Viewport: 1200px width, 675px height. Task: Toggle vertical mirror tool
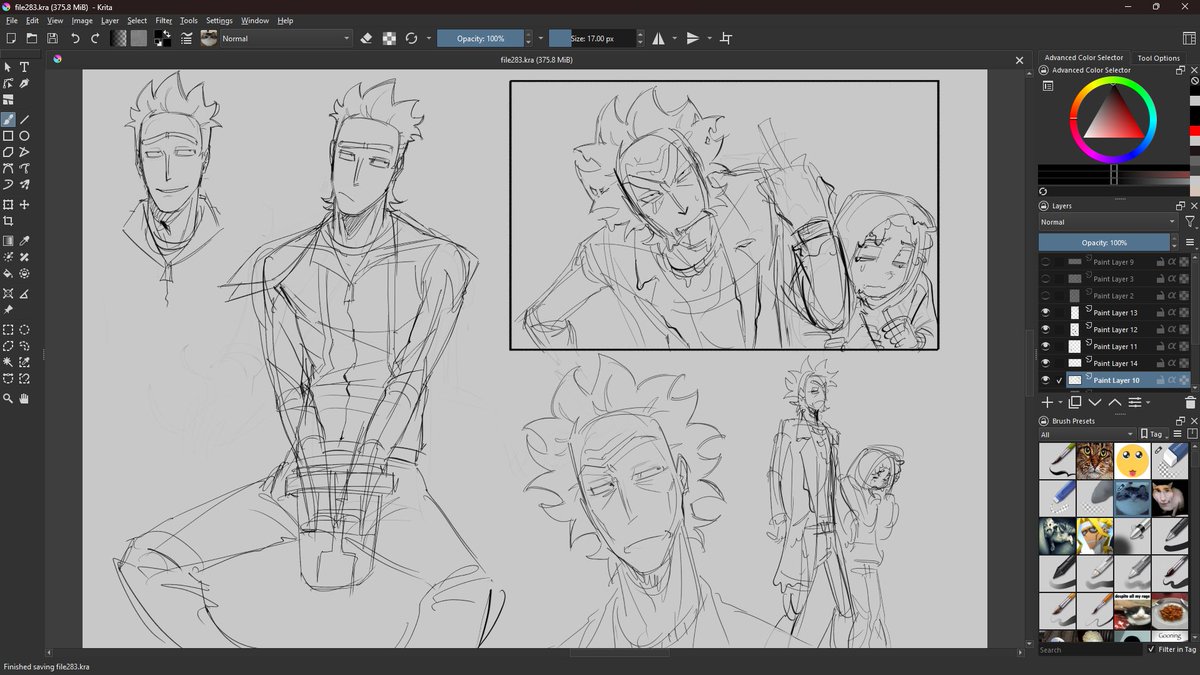click(693, 38)
